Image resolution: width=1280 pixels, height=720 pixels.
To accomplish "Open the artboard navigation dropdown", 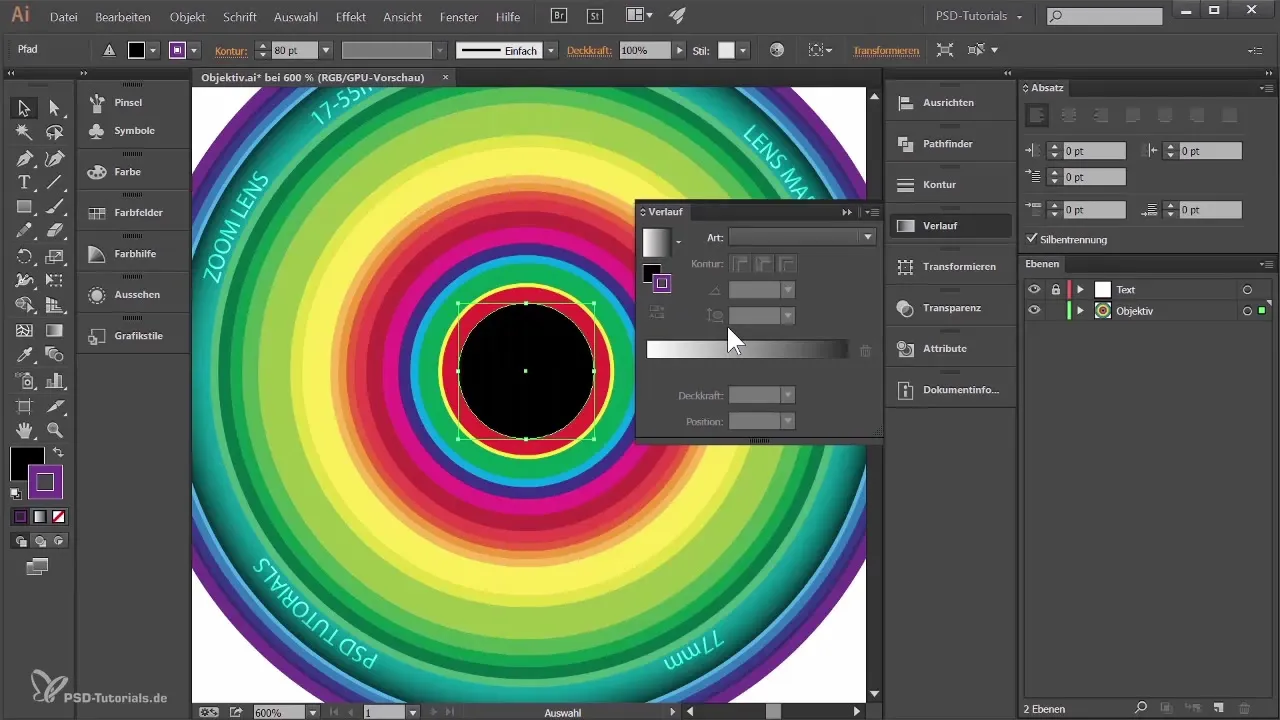I will (412, 713).
